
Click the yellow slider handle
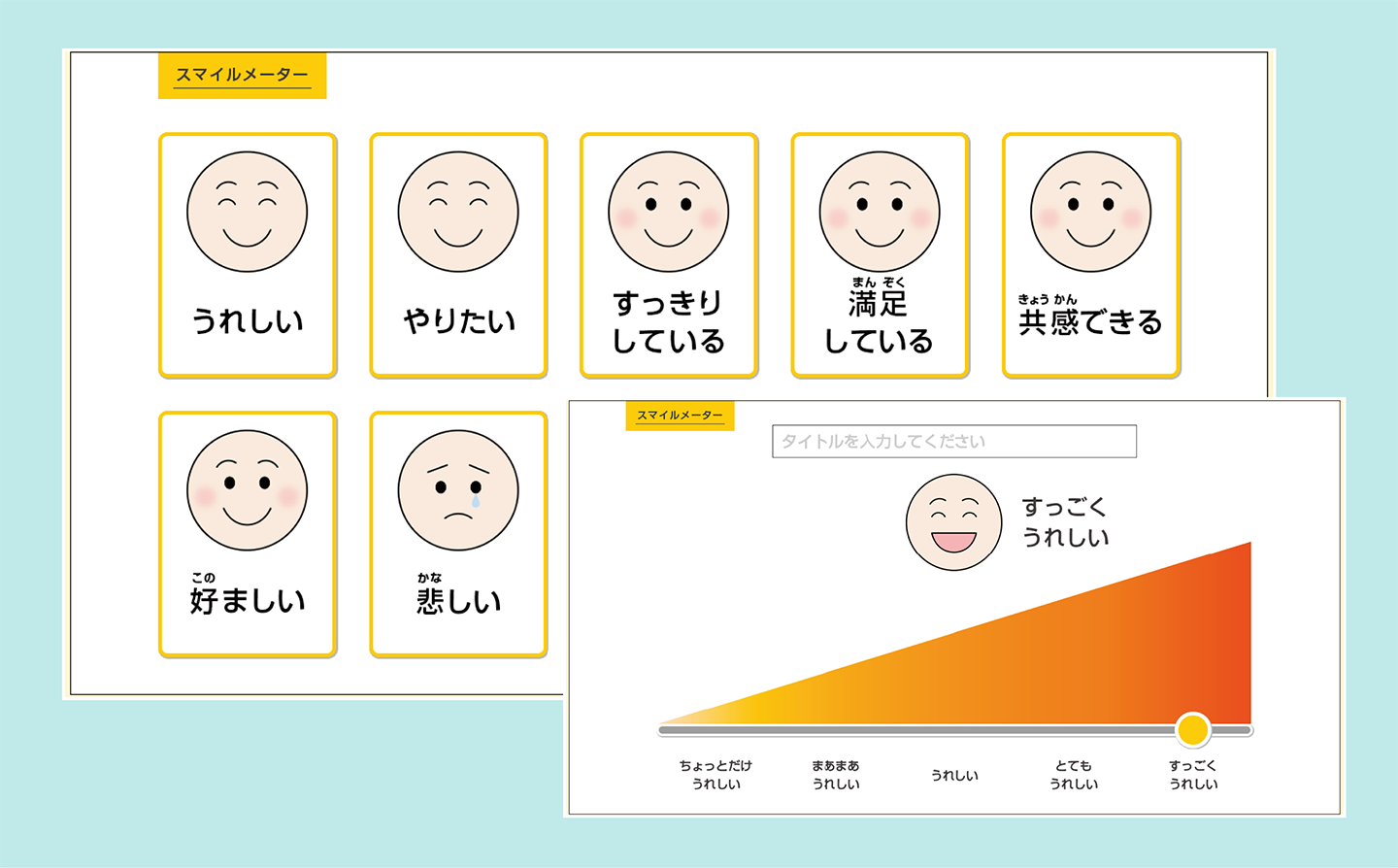[1192, 730]
